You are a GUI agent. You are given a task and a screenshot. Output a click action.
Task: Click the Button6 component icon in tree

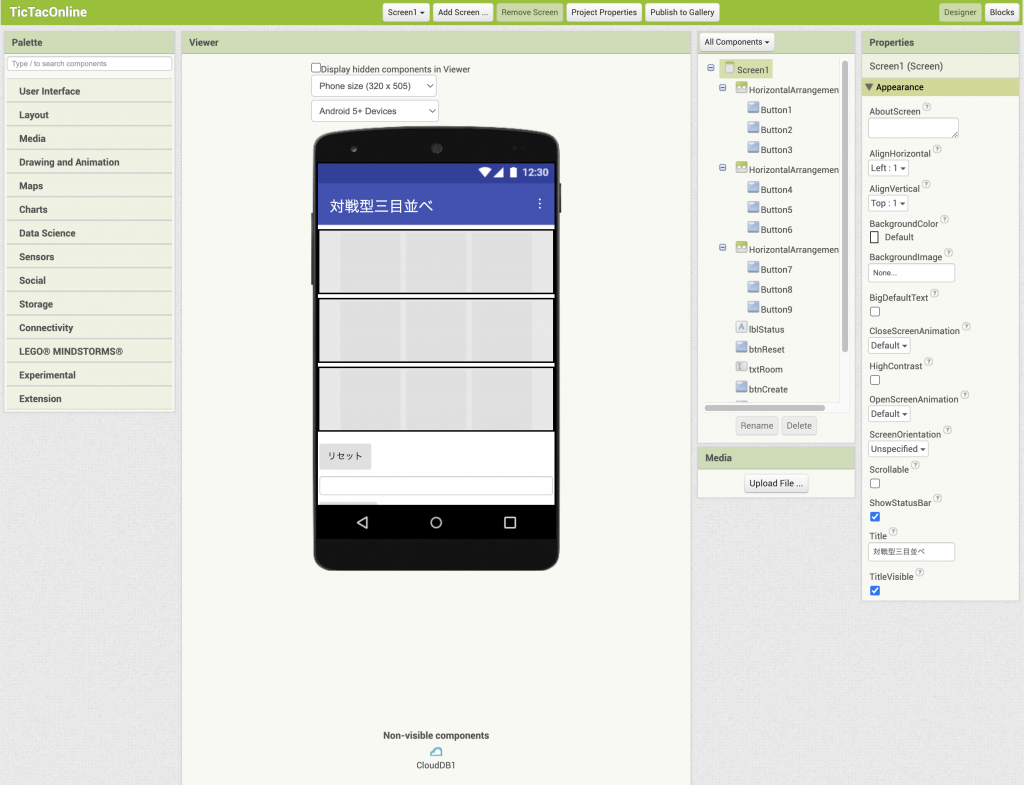(753, 228)
